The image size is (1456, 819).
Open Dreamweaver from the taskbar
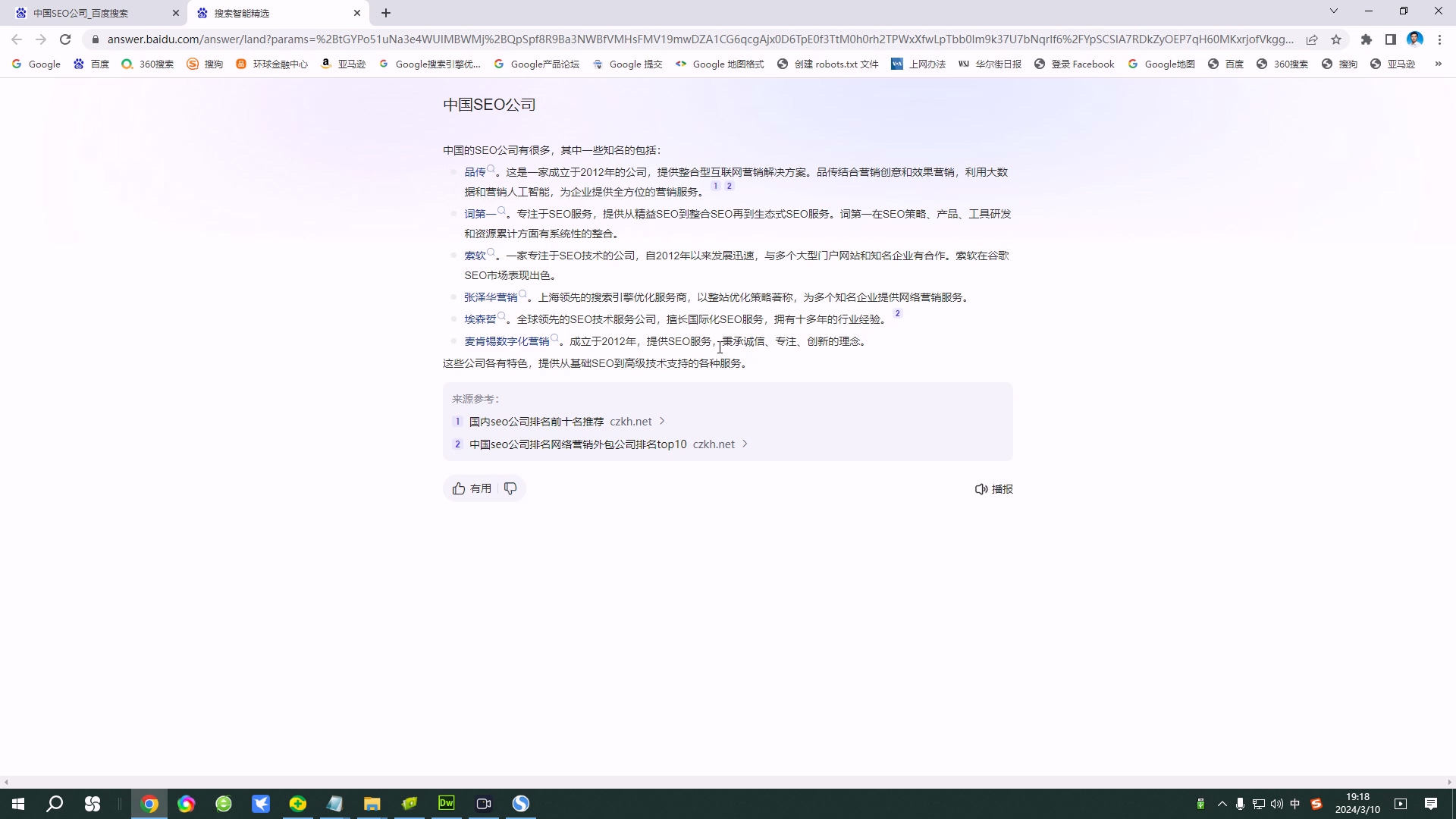447,804
